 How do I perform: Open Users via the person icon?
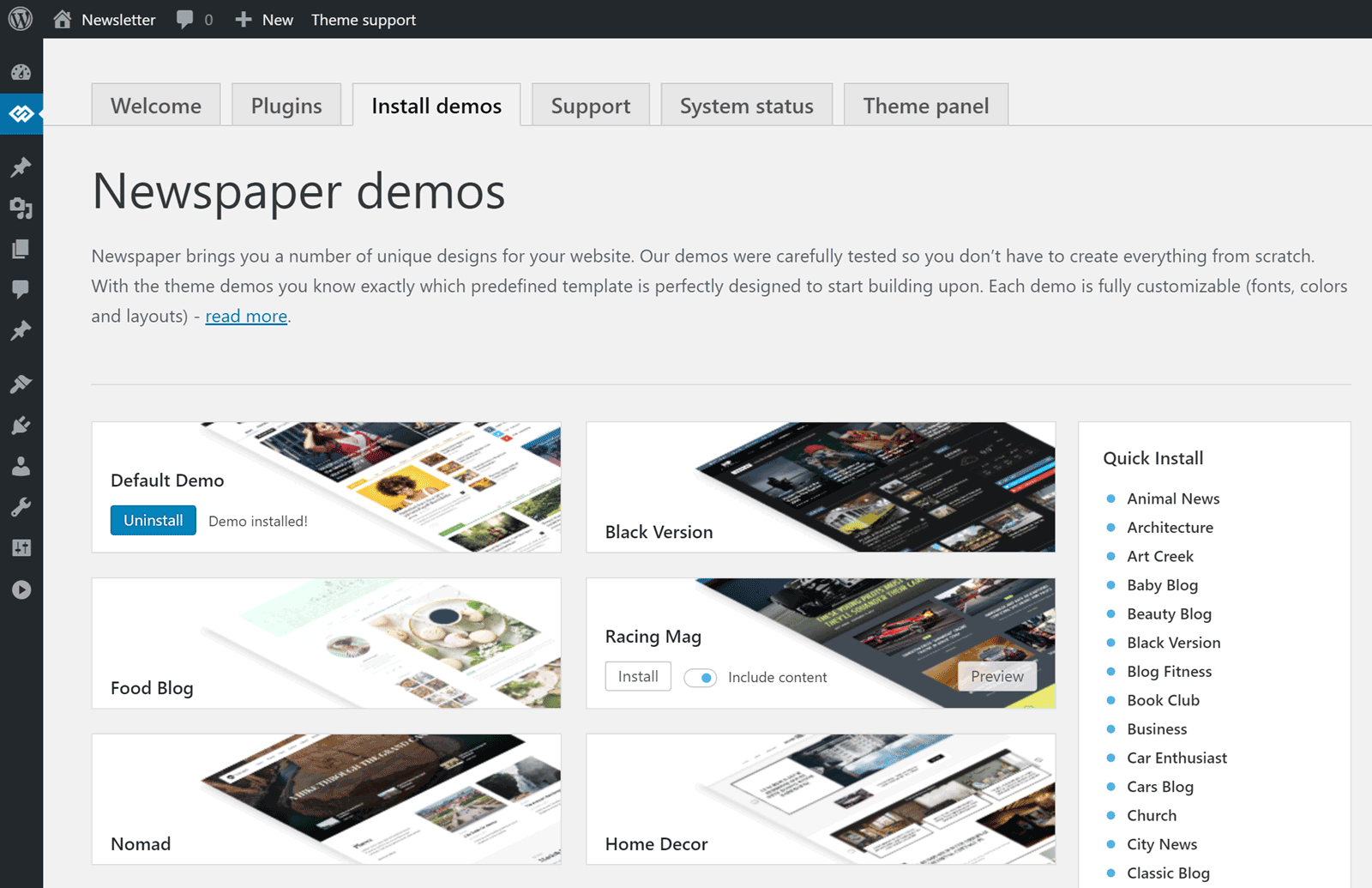pos(21,466)
